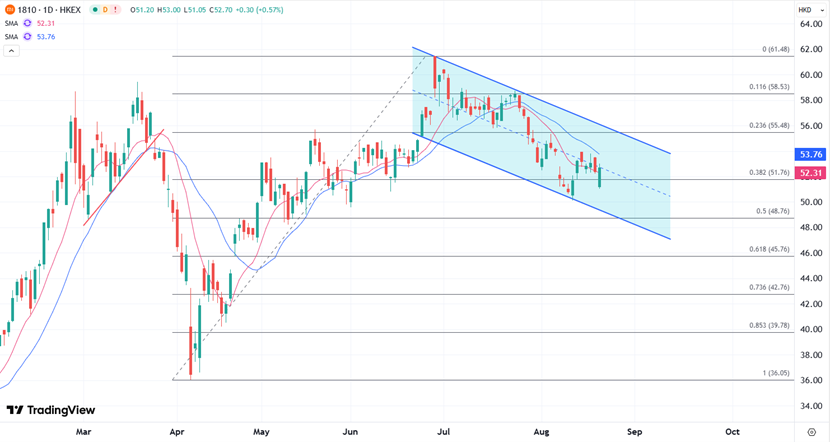Click the 40.00 price scale label
This screenshot has height=442, width=830.
click(811, 329)
